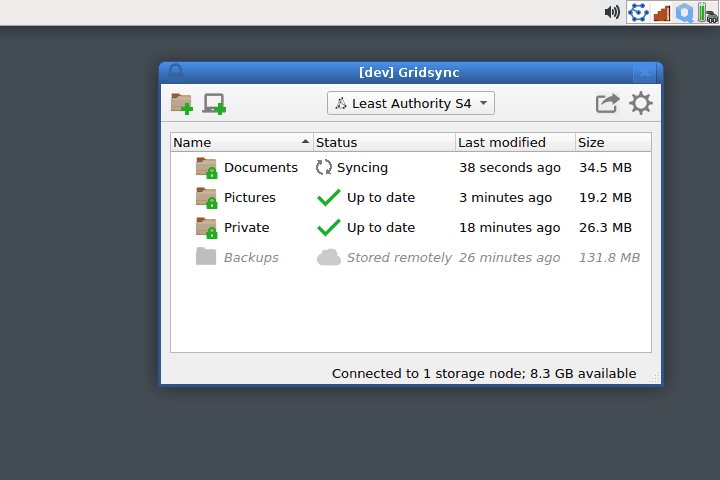Click the volume speaker tray icon
This screenshot has width=720, height=480.
pos(612,12)
